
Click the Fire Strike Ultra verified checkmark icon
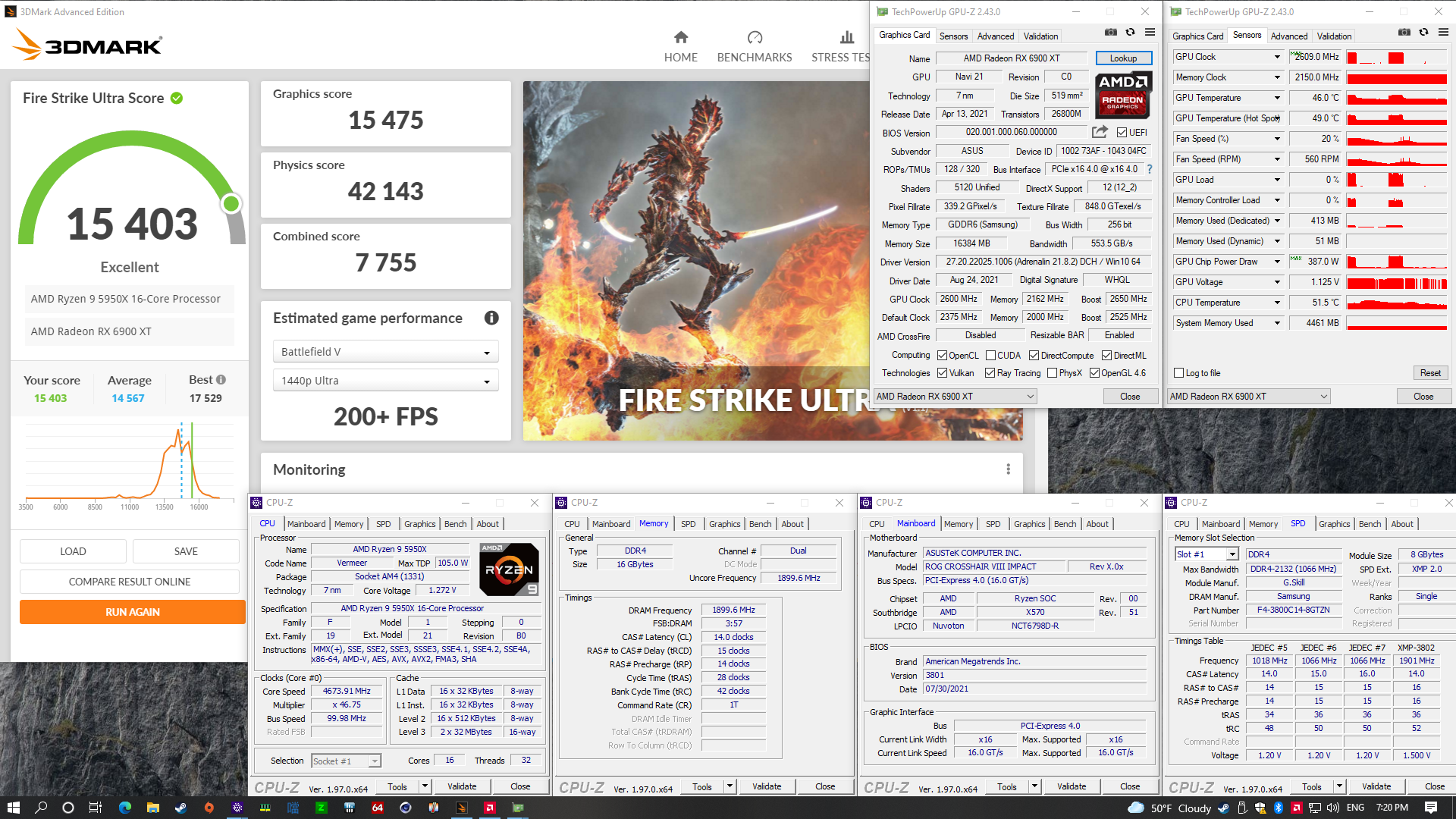(x=177, y=98)
